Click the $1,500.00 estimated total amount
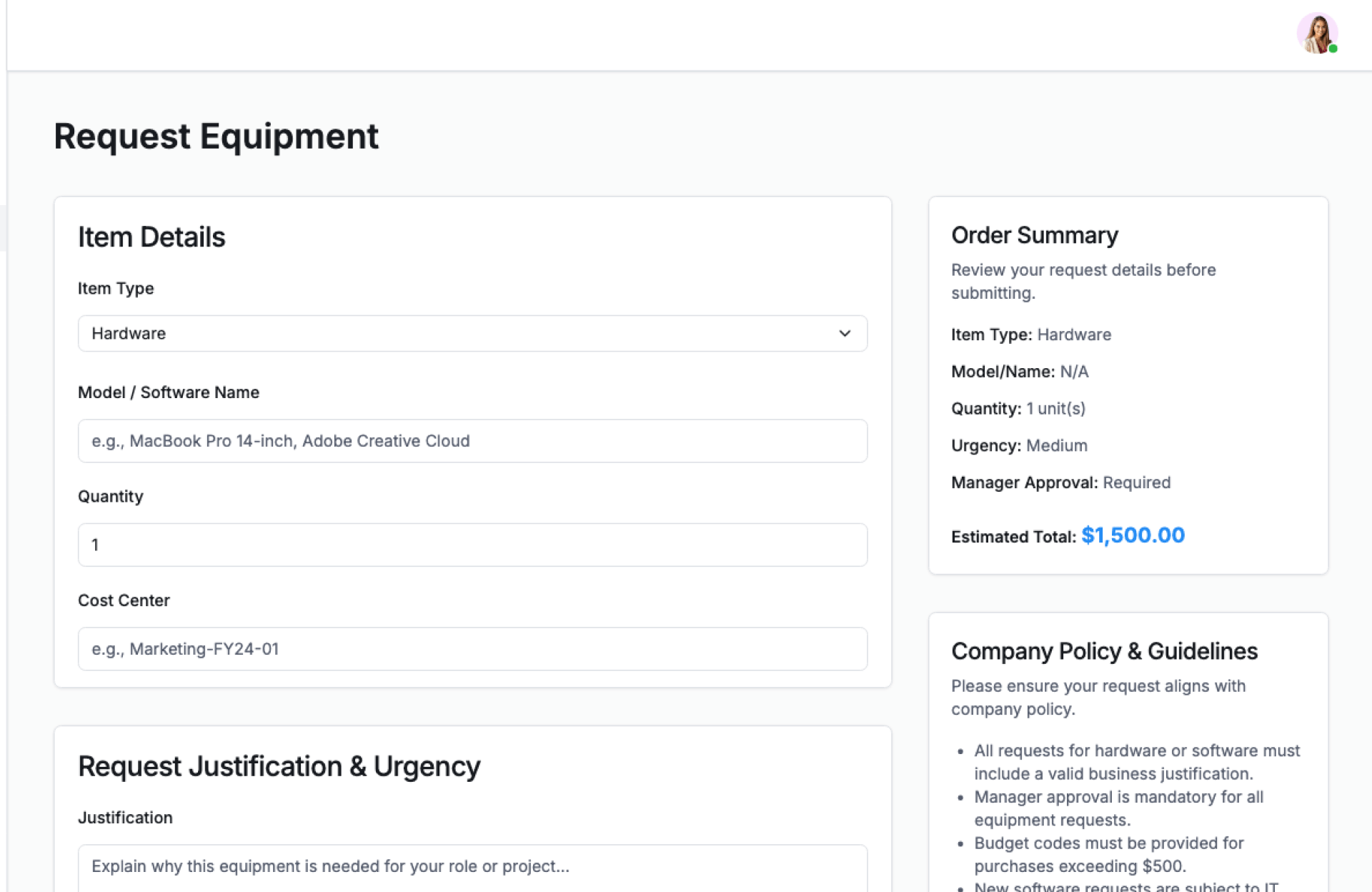 1133,535
